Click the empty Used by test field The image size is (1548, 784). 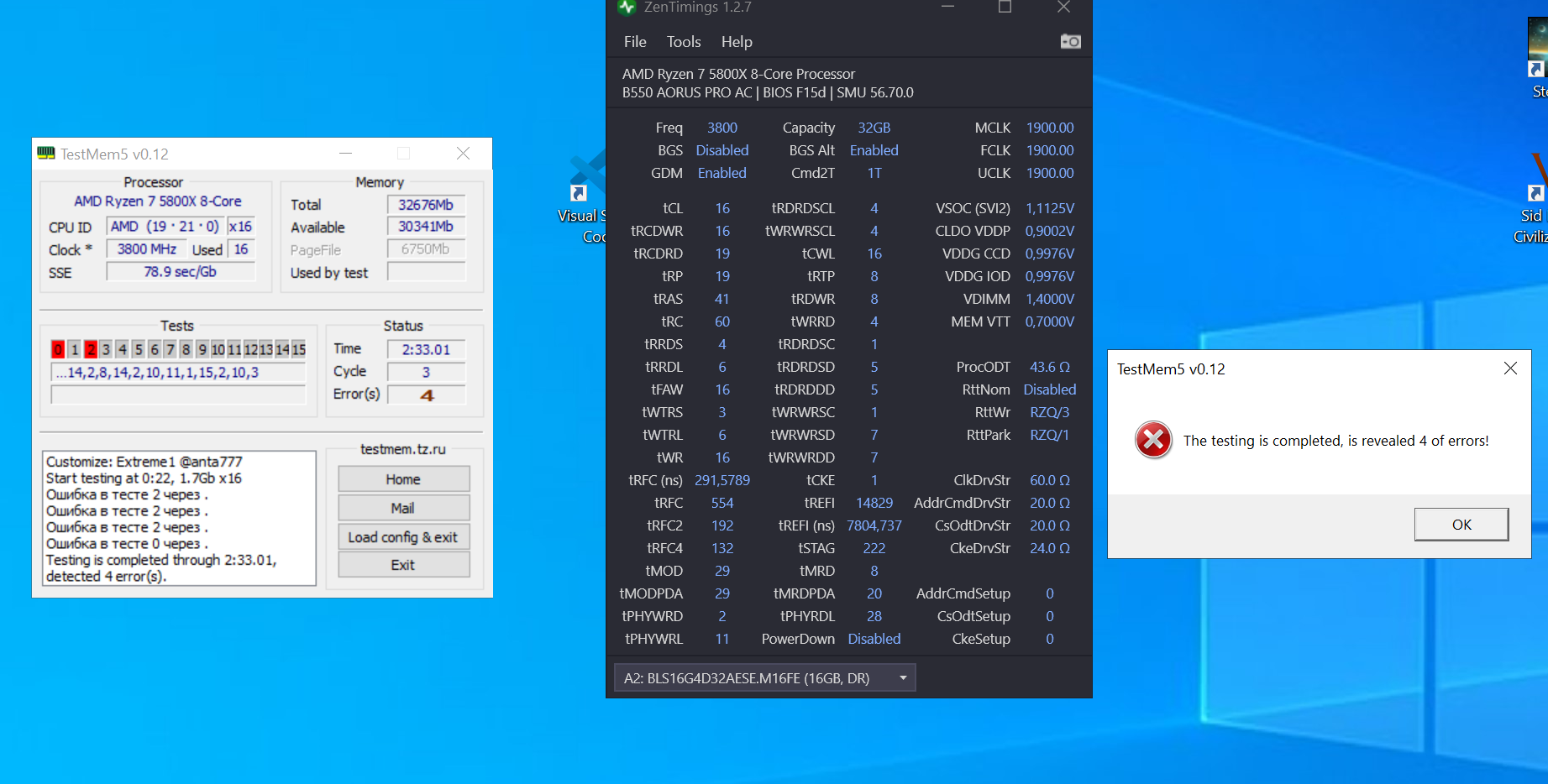tap(426, 272)
